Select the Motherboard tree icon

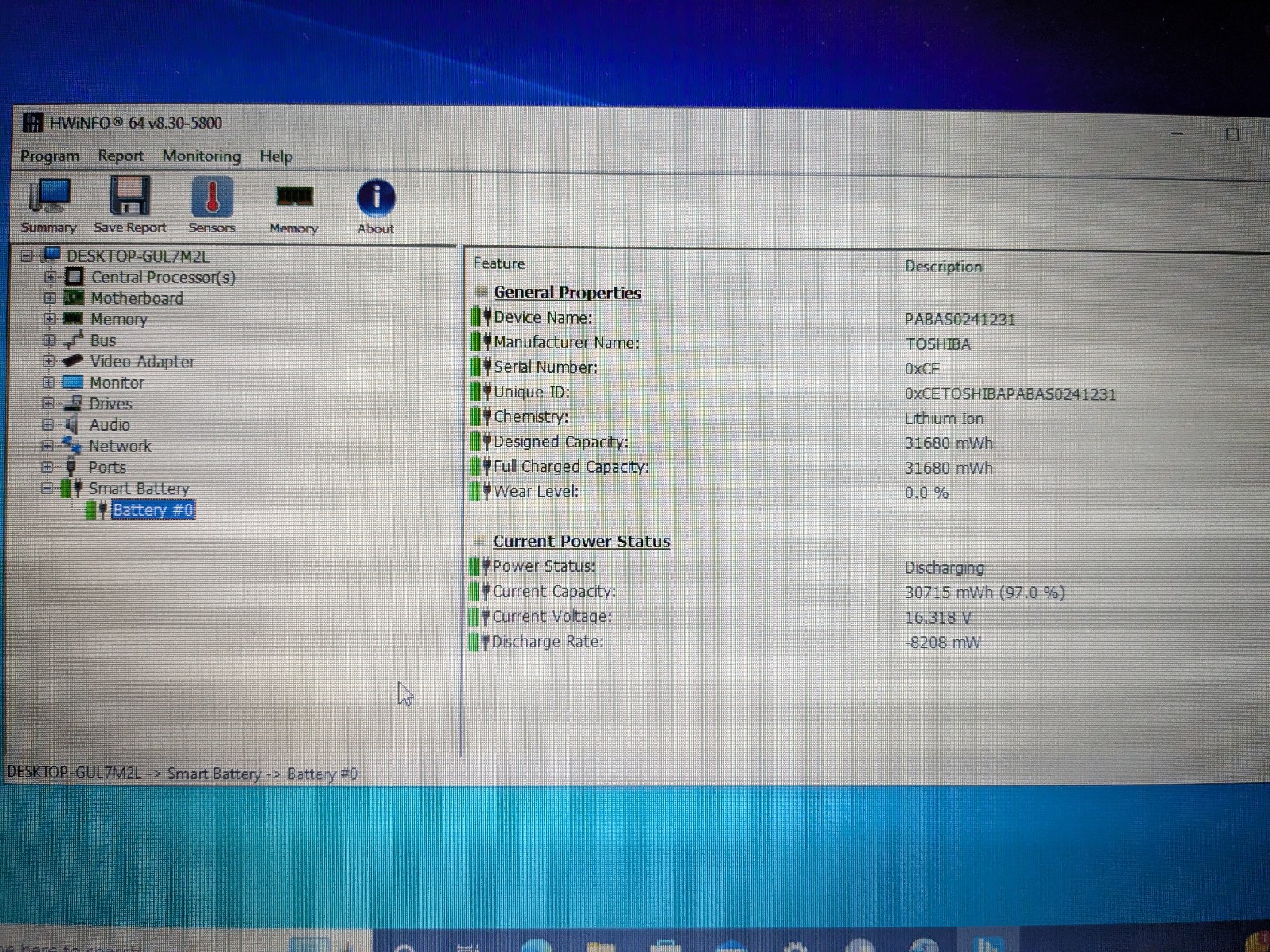click(74, 297)
